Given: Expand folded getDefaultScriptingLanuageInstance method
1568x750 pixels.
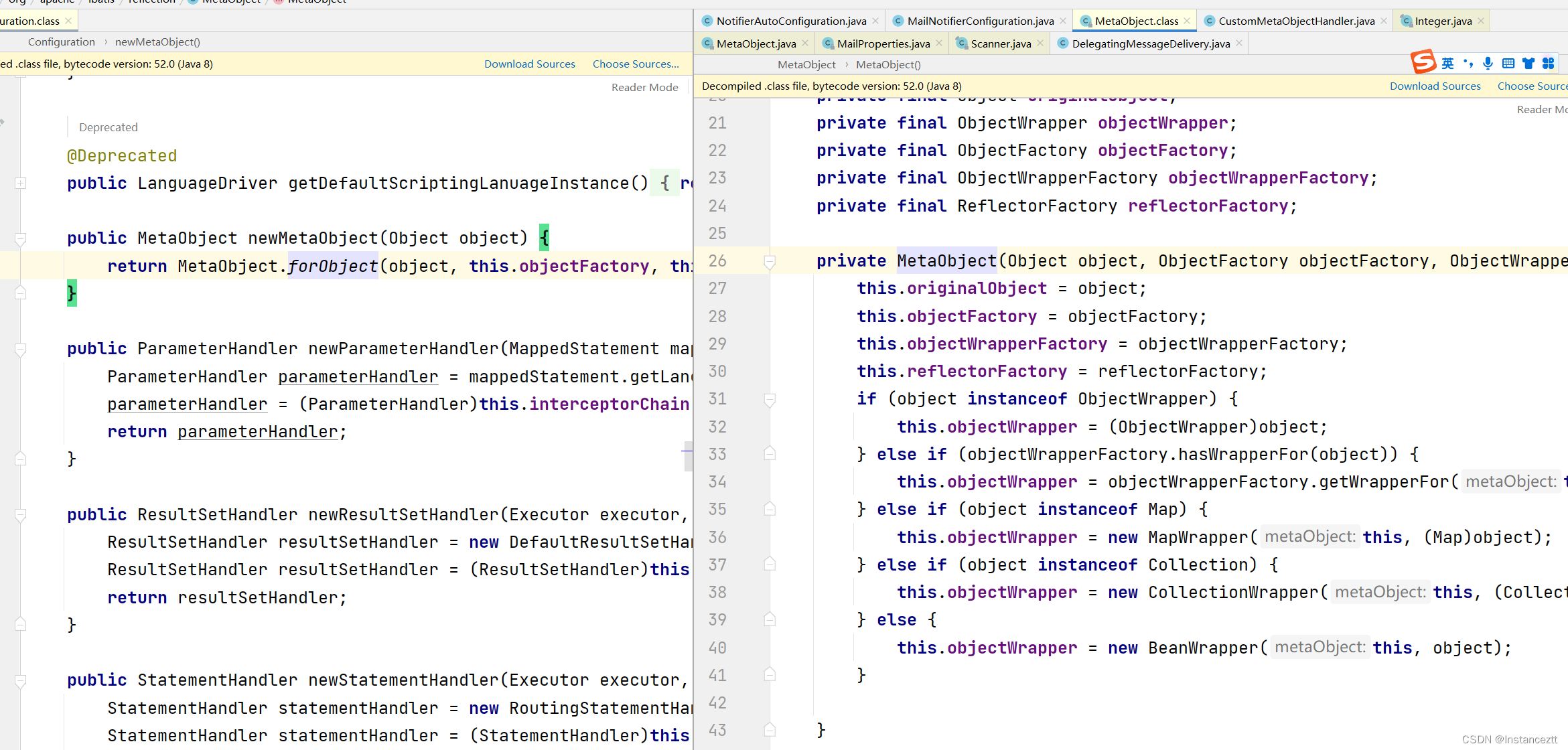Looking at the screenshot, I should point(21,183).
